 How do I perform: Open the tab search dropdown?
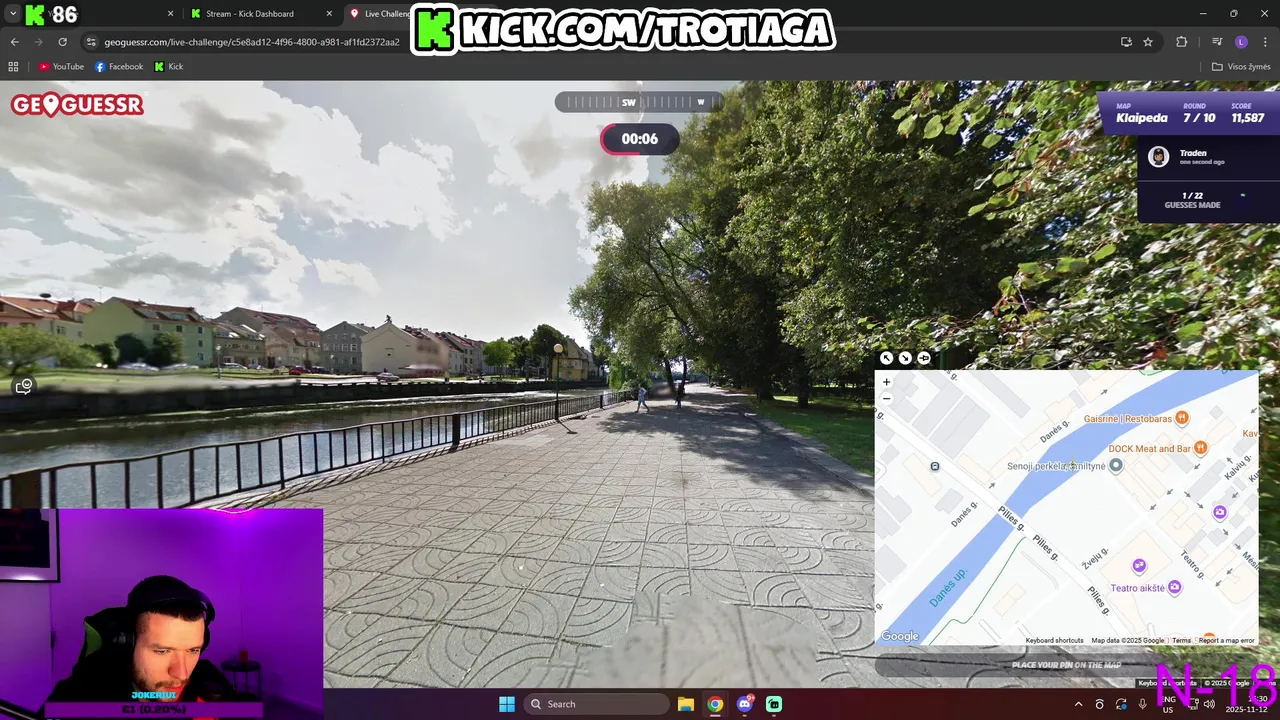pos(12,14)
